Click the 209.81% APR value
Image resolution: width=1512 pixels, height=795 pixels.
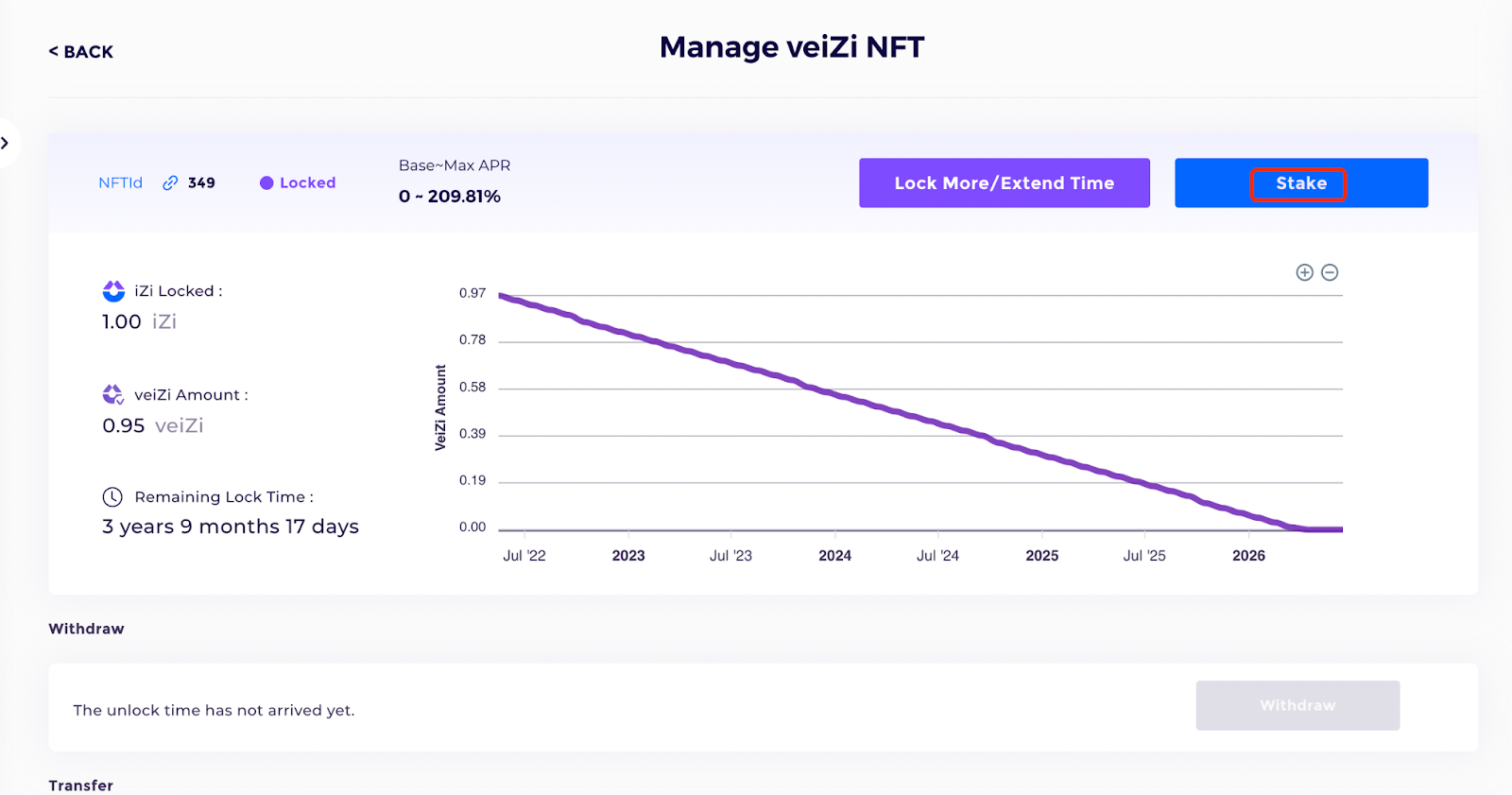coord(464,197)
